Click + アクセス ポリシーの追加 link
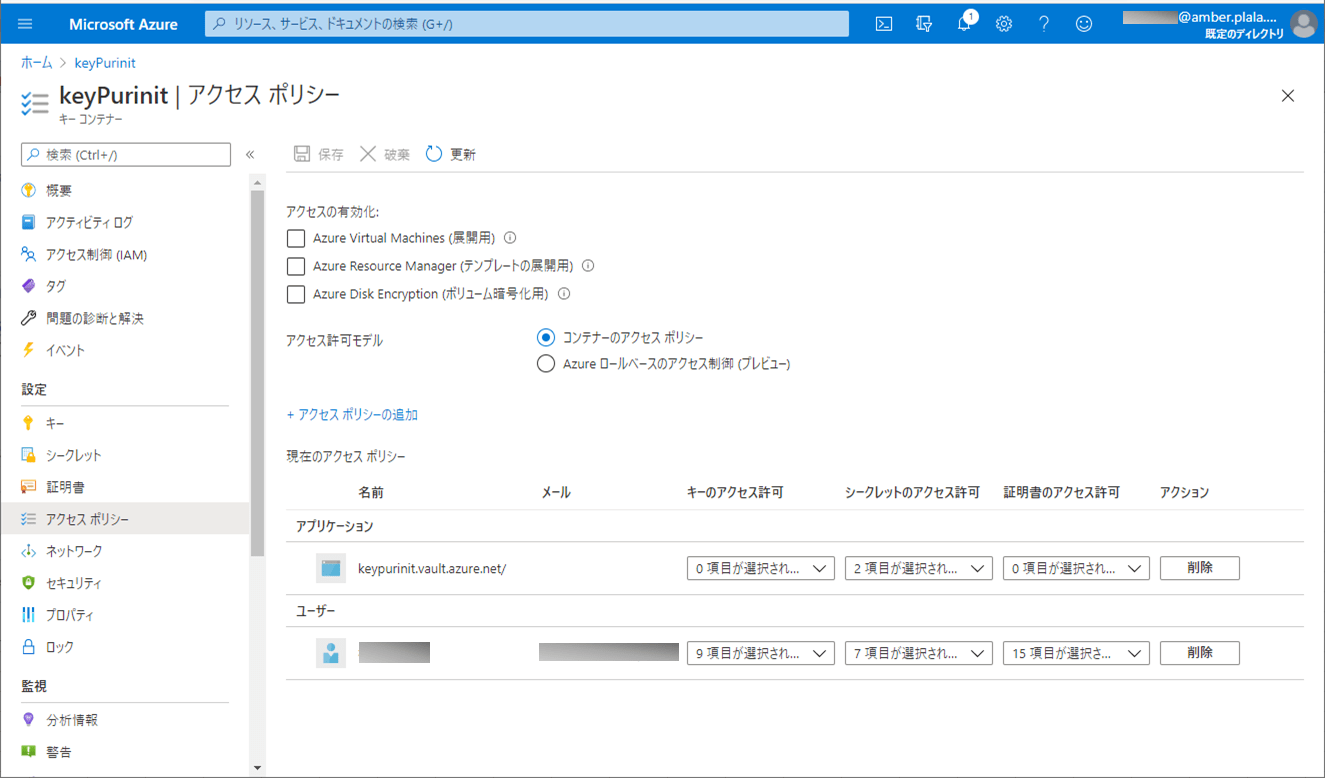Viewport: 1325px width, 778px height. (352, 414)
